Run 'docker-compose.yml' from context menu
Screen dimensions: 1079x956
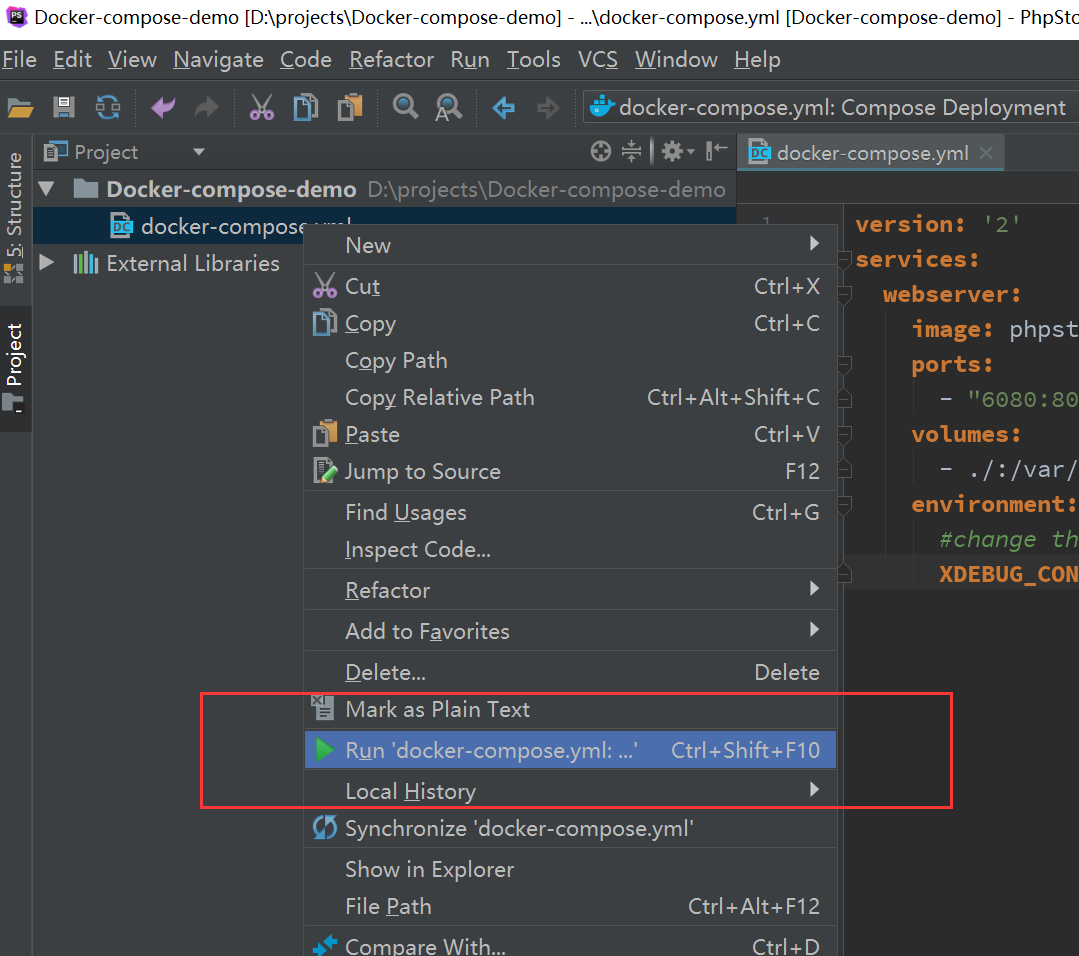tap(490, 750)
